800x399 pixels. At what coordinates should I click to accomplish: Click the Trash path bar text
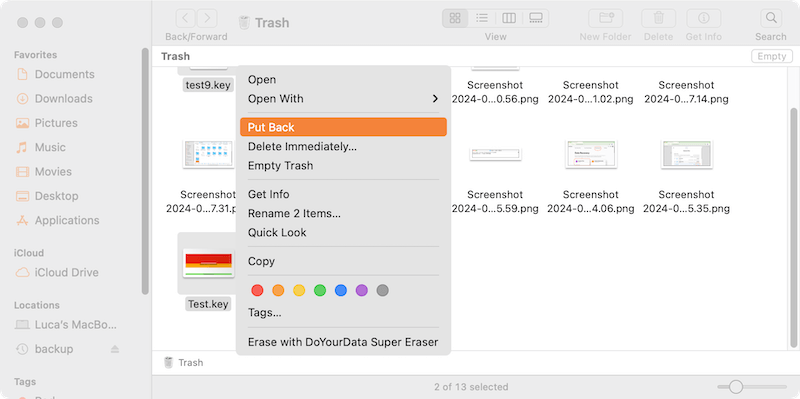[x=191, y=363]
